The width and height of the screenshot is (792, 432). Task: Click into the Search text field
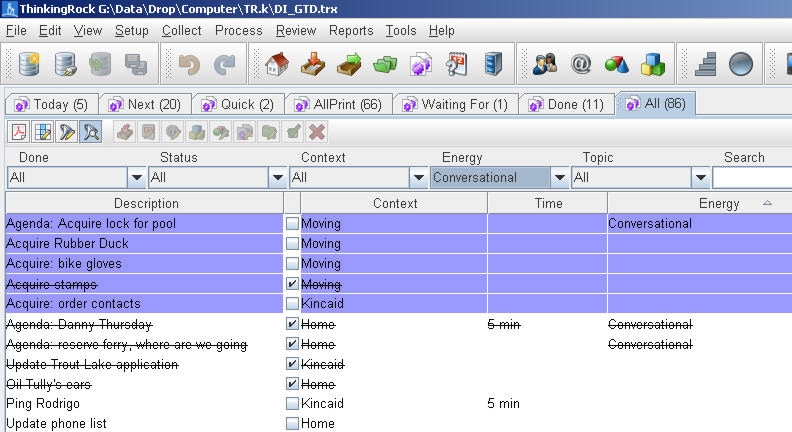point(751,178)
